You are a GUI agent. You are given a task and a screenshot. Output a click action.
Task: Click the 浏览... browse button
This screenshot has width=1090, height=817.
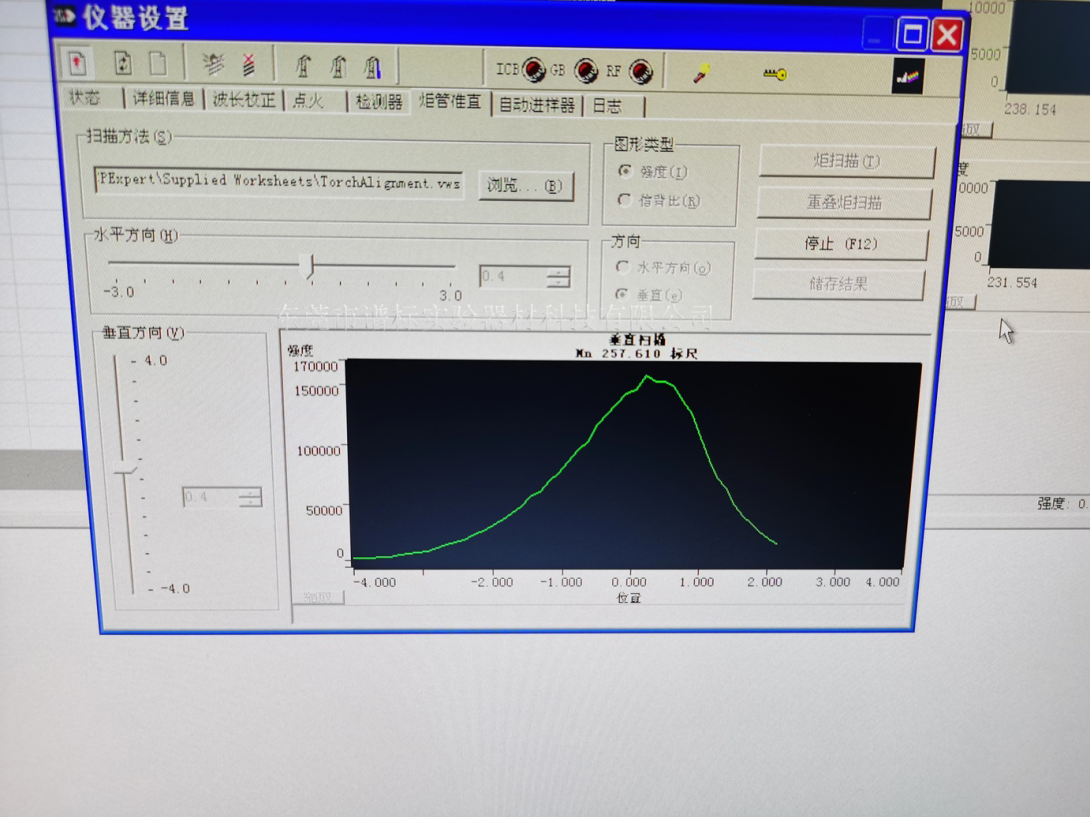(x=525, y=186)
